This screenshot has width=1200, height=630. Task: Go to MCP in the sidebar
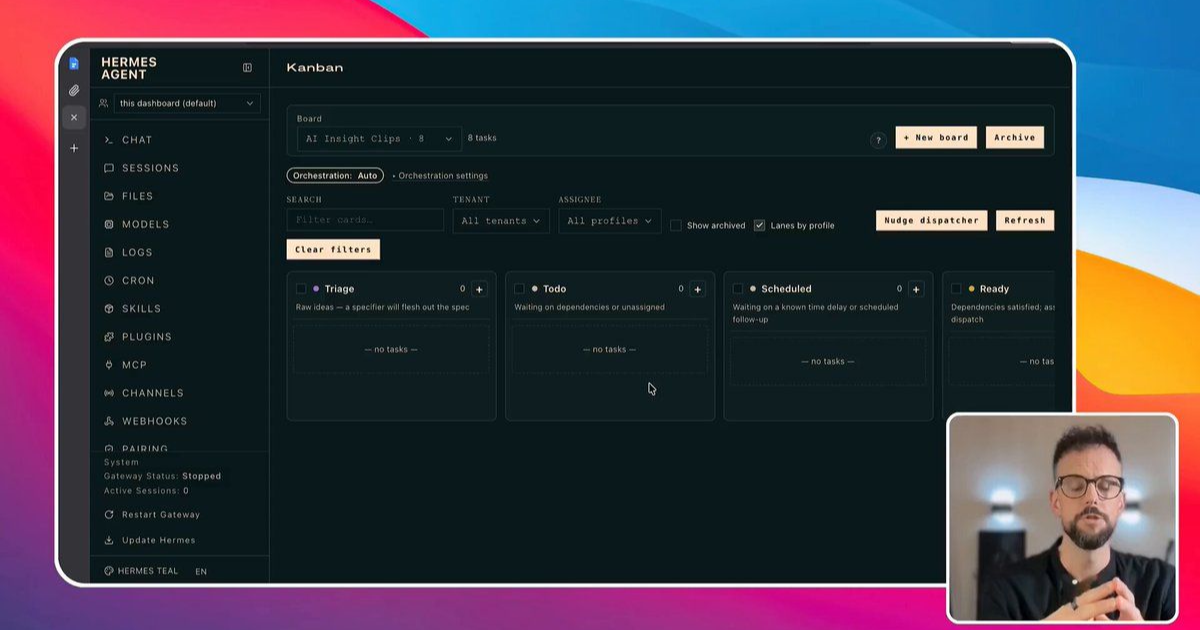(134, 365)
